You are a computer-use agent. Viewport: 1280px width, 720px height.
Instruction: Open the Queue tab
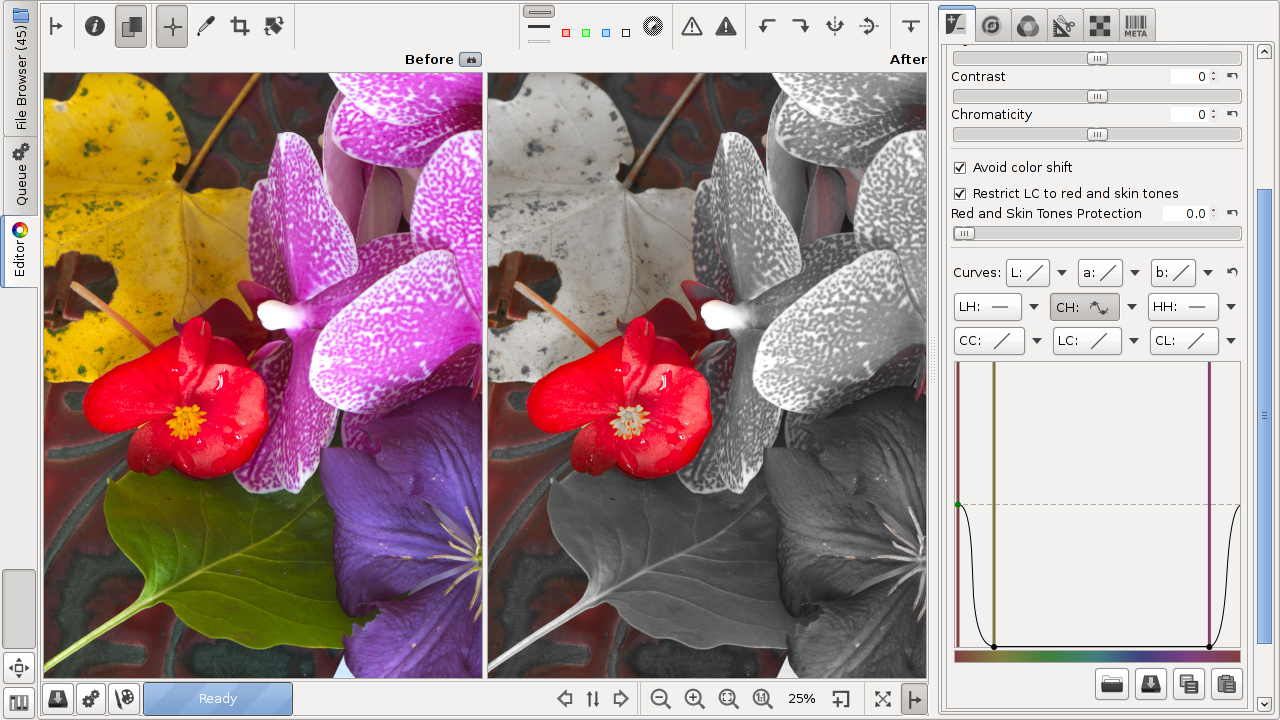(20, 176)
